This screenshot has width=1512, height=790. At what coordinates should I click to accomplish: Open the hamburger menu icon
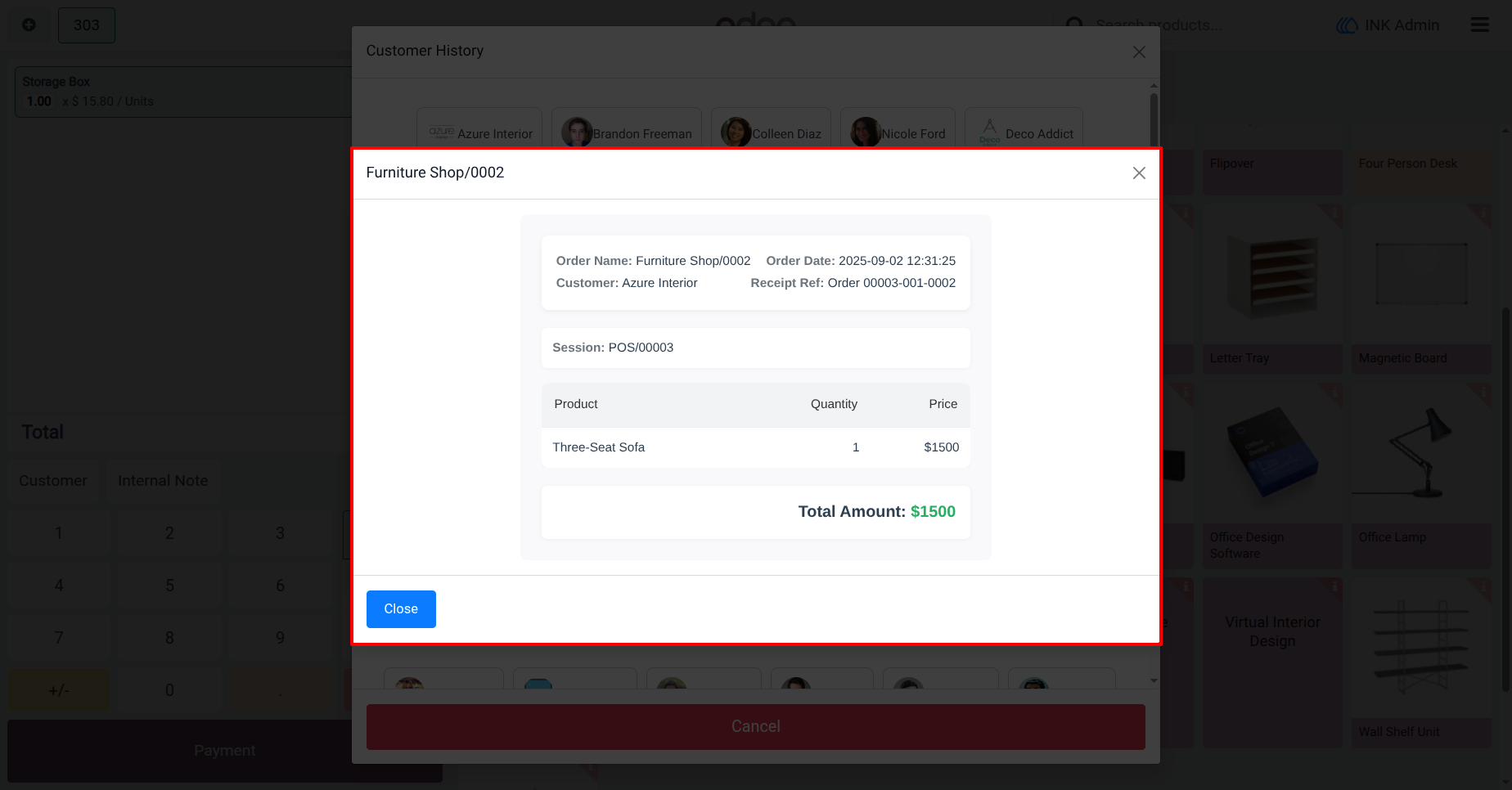[x=1479, y=25]
